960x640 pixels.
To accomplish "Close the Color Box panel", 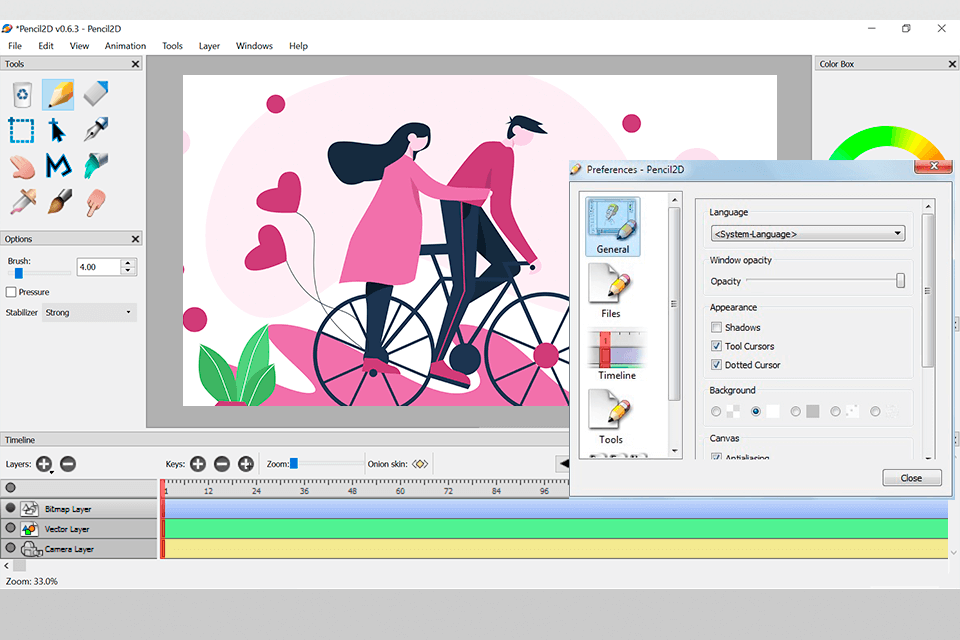I will [952, 64].
